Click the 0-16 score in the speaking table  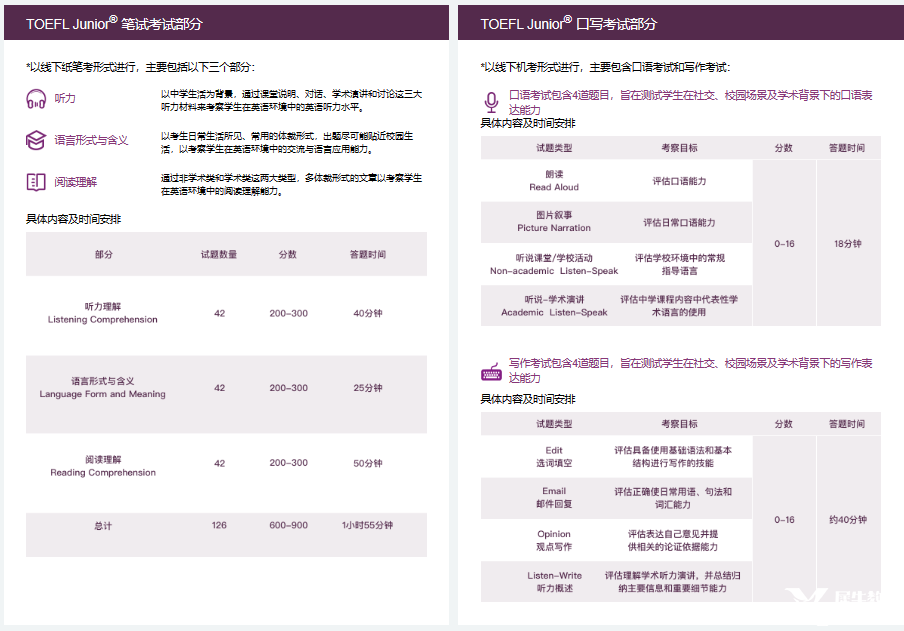(x=784, y=244)
